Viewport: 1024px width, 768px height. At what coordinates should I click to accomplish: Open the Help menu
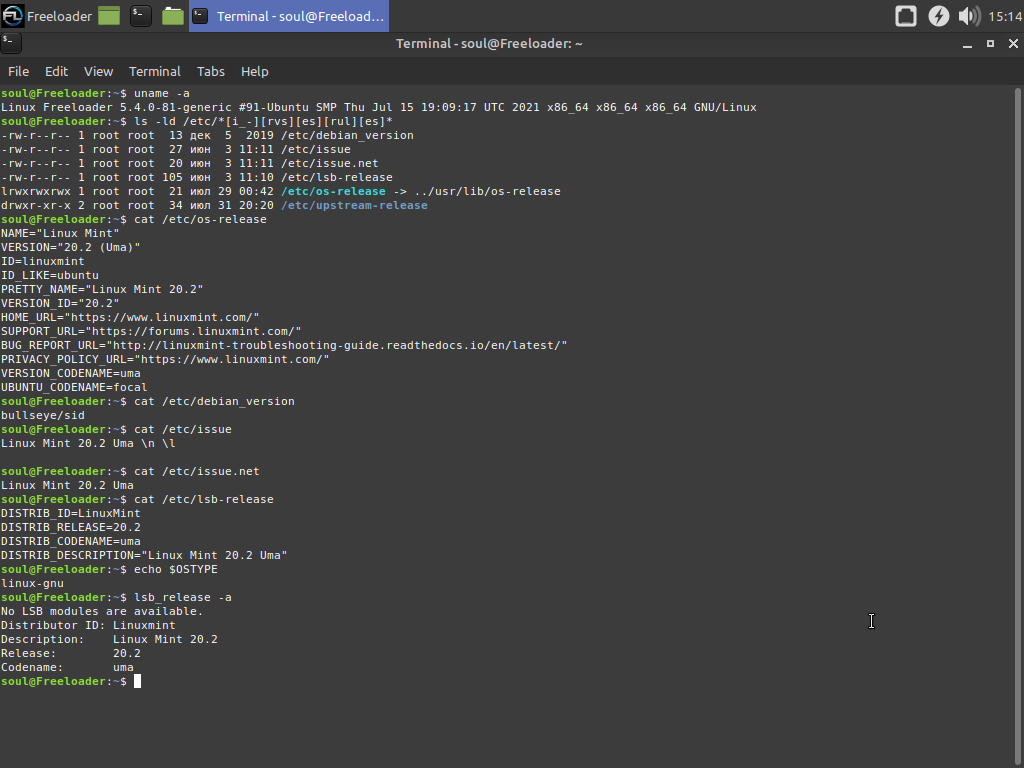point(254,71)
